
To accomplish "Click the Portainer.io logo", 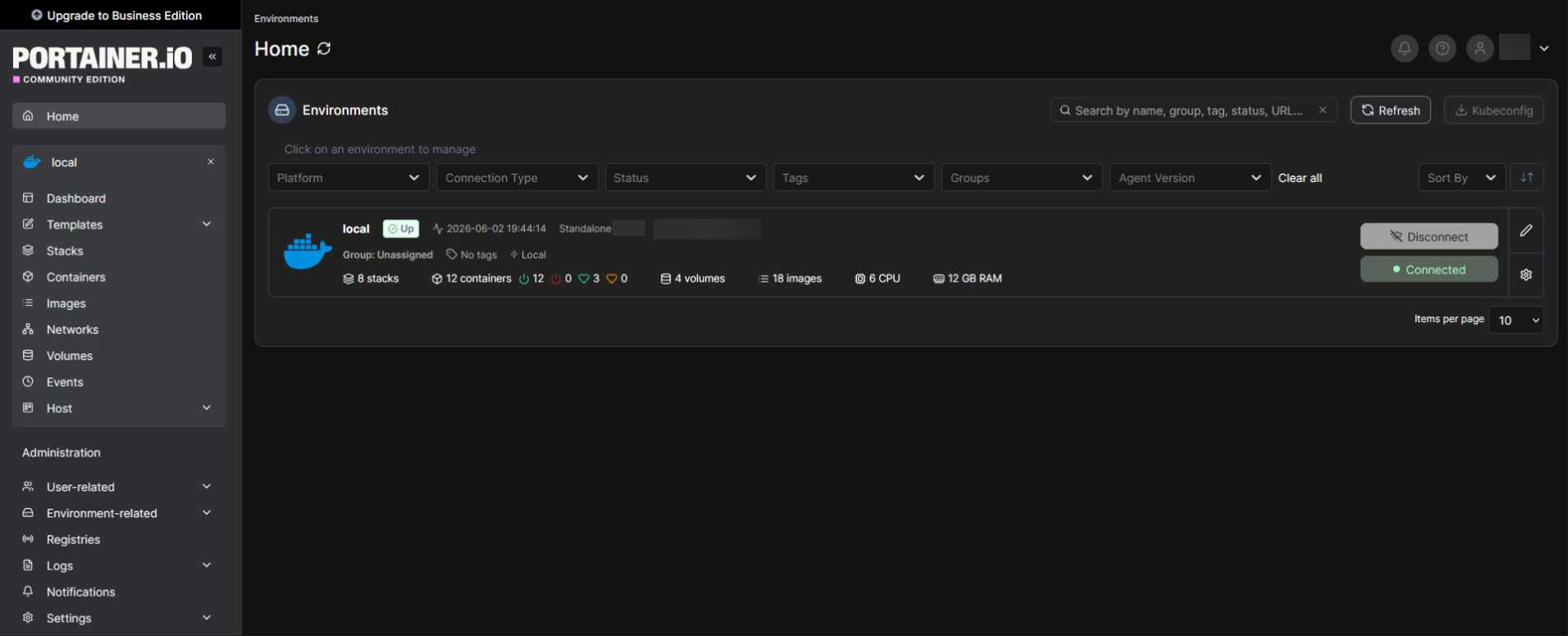I will (x=103, y=63).
